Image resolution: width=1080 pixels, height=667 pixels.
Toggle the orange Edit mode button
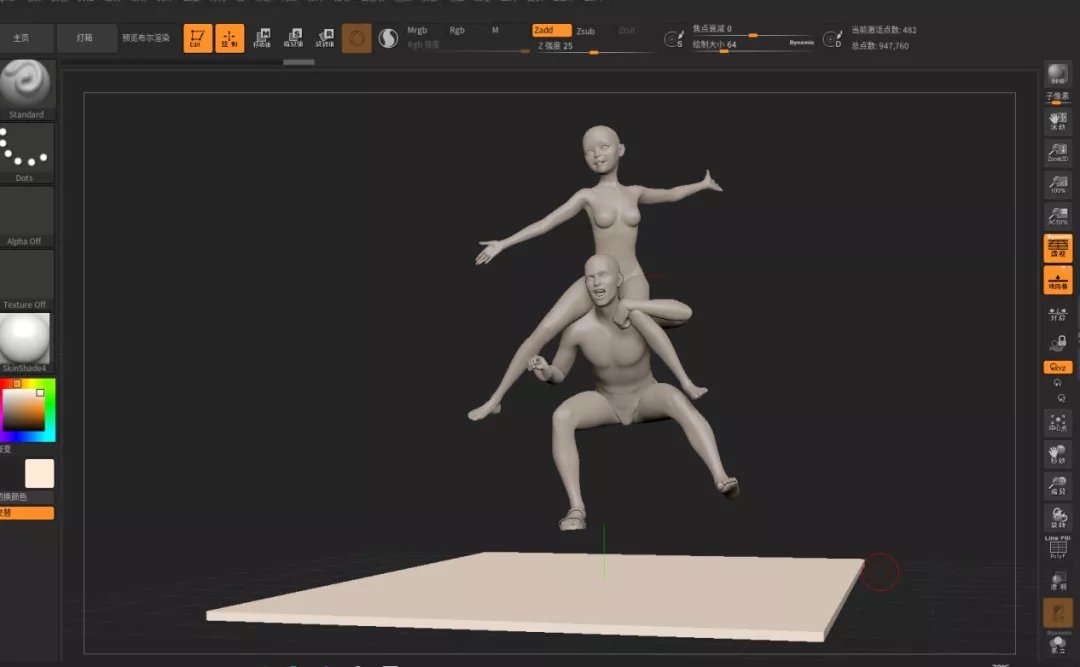click(198, 39)
